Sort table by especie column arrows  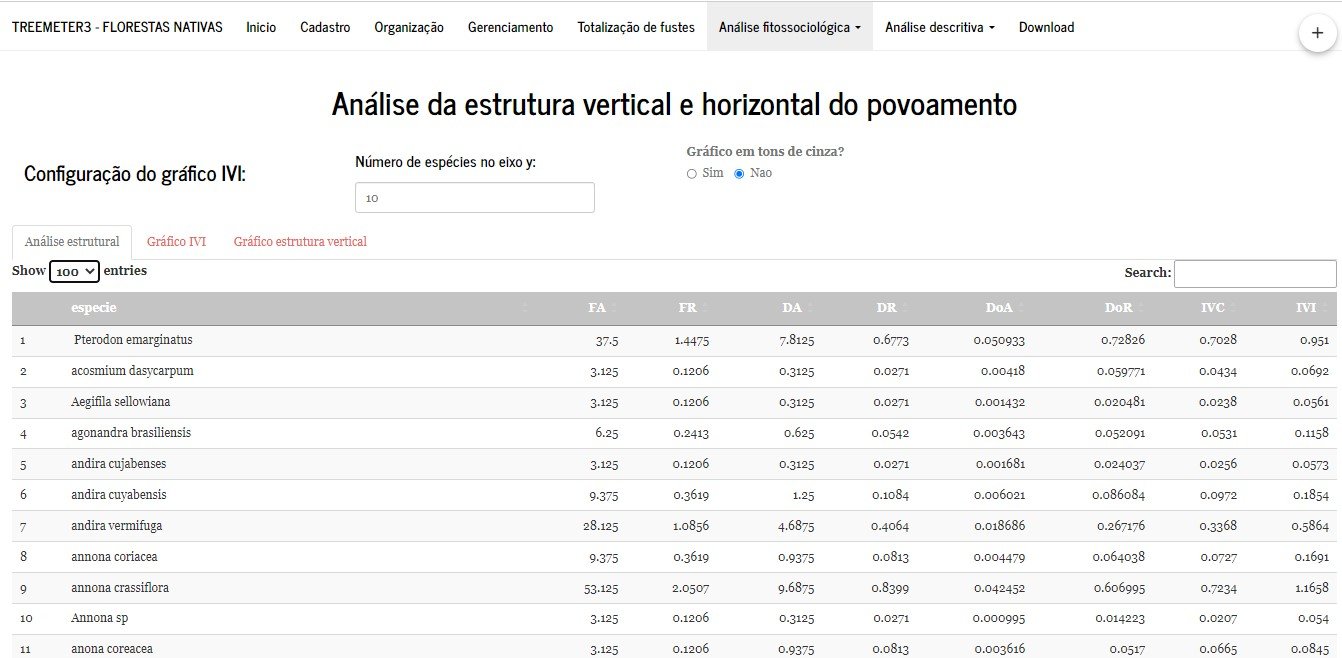[525, 308]
